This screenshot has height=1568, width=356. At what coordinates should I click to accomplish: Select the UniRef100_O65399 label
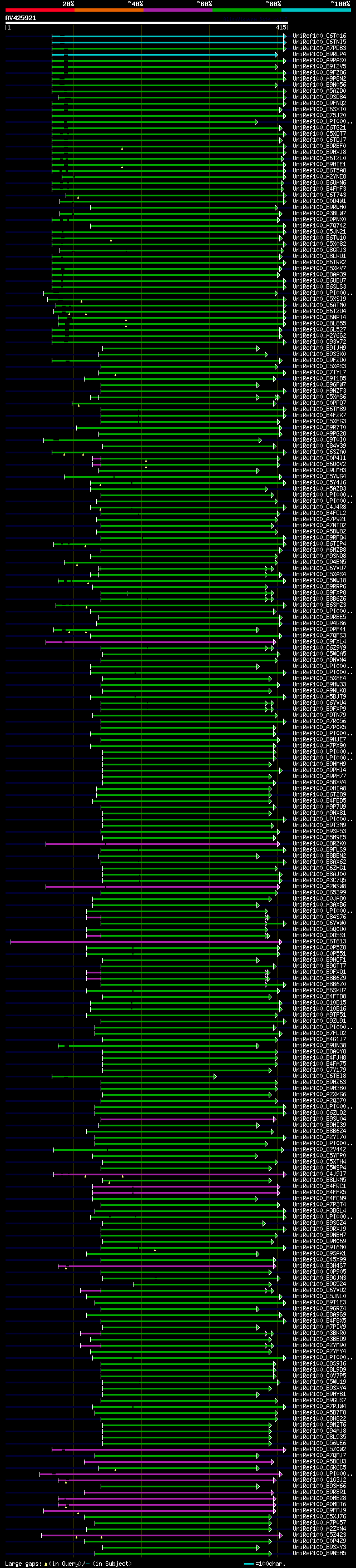[x=319, y=892]
